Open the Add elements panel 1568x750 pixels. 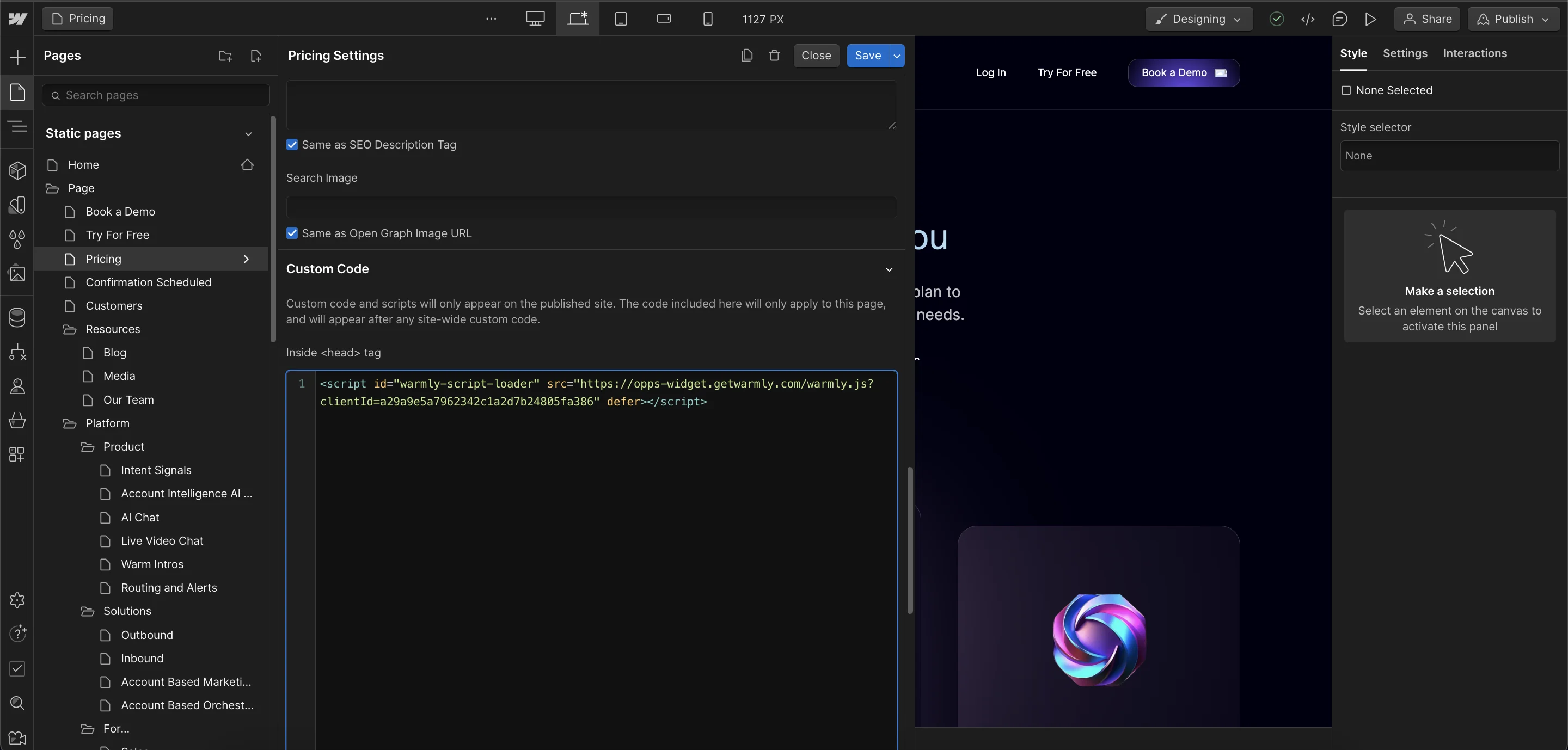tap(17, 57)
